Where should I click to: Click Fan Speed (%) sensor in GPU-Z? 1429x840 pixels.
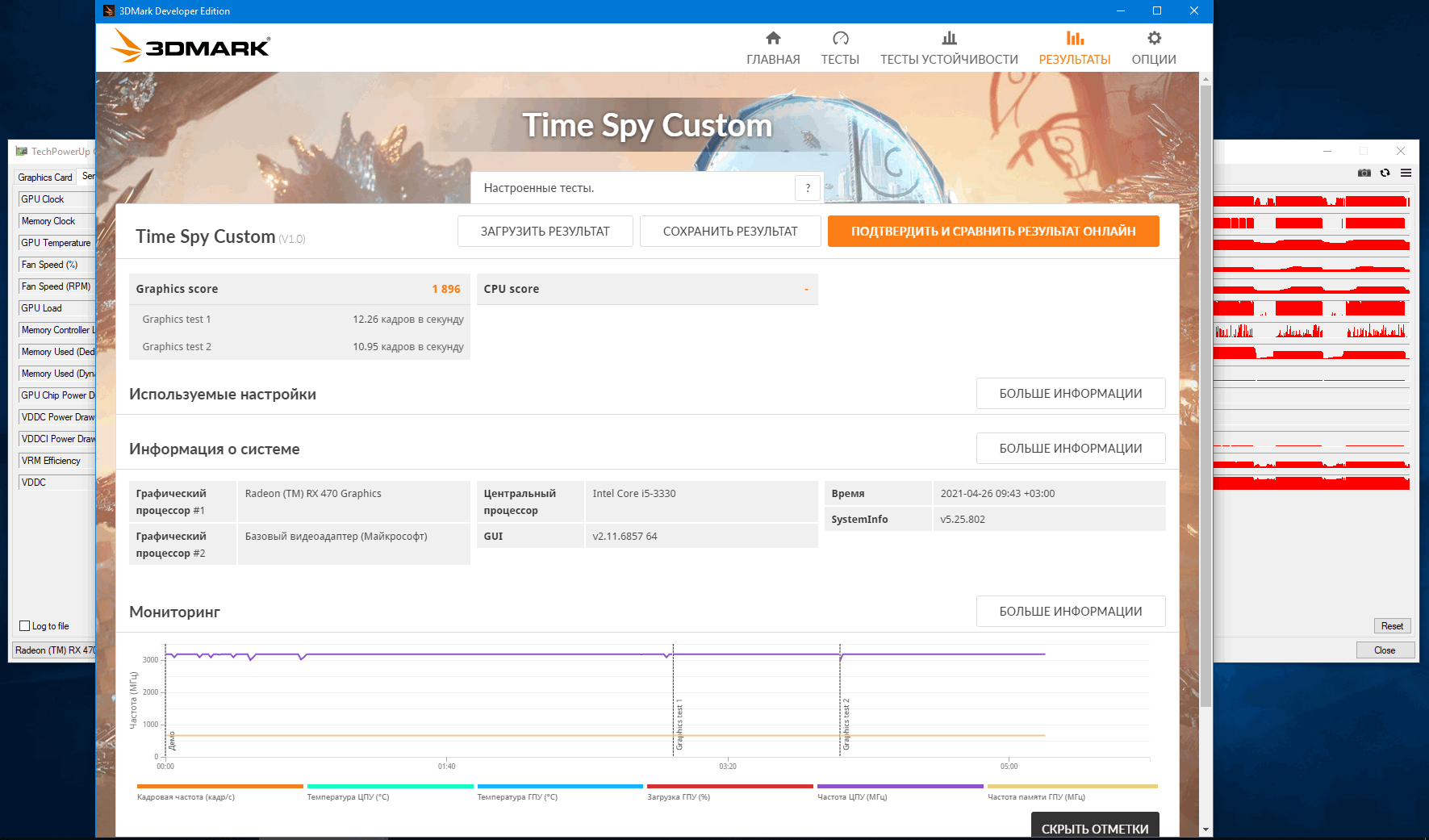56,265
